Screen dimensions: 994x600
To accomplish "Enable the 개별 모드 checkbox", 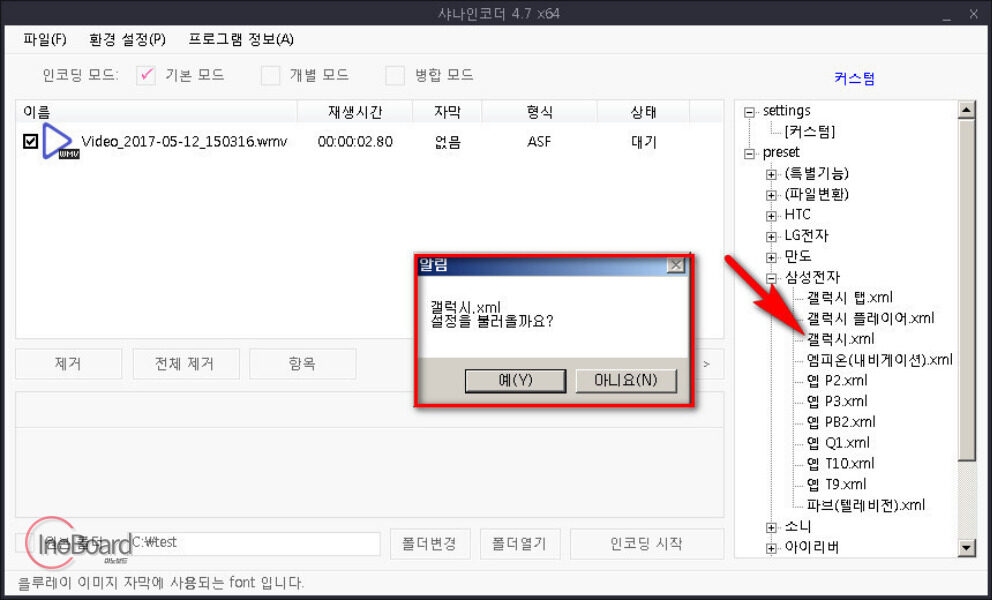I will (x=271, y=75).
